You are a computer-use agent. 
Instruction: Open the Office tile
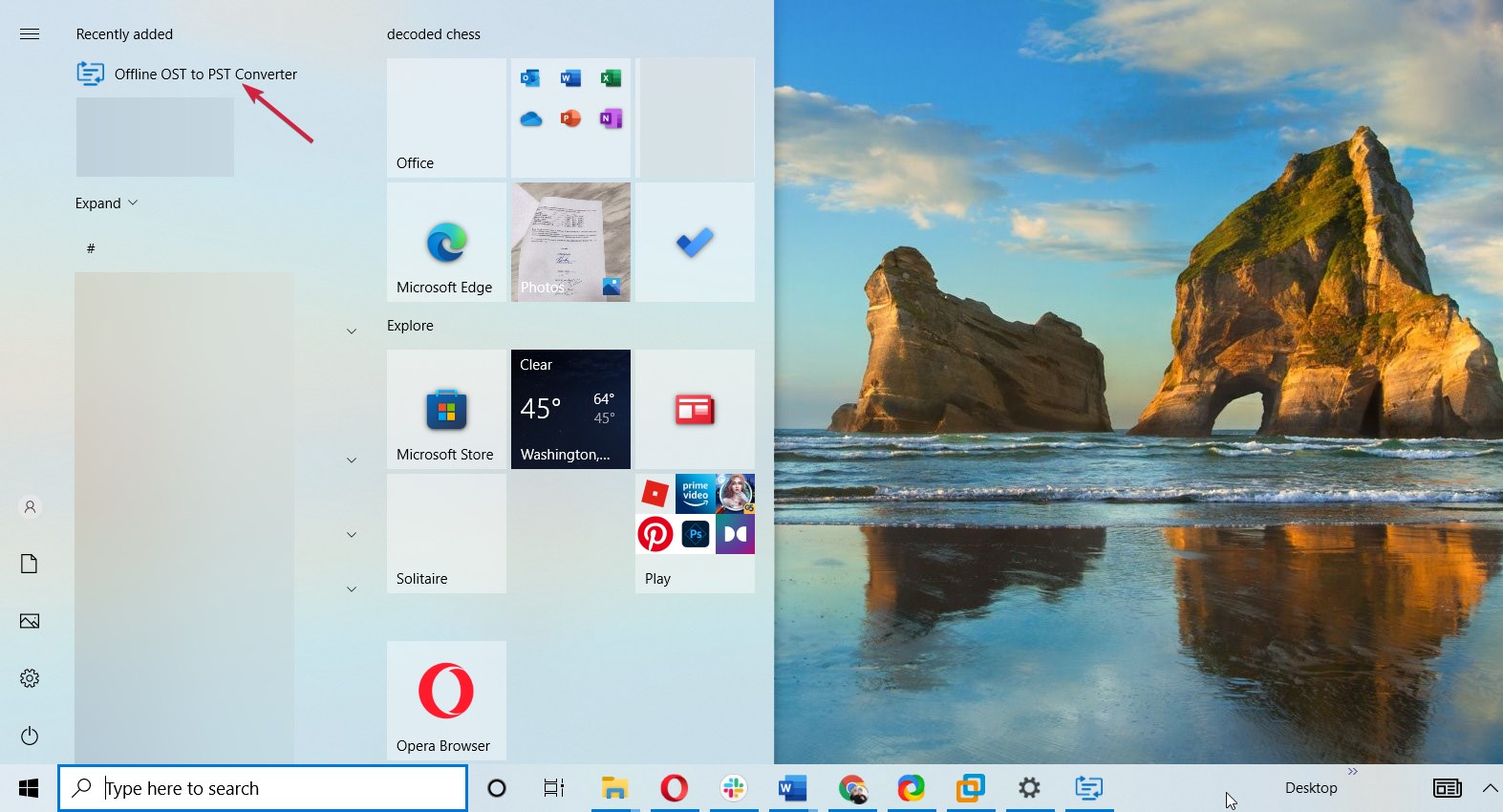(x=446, y=118)
